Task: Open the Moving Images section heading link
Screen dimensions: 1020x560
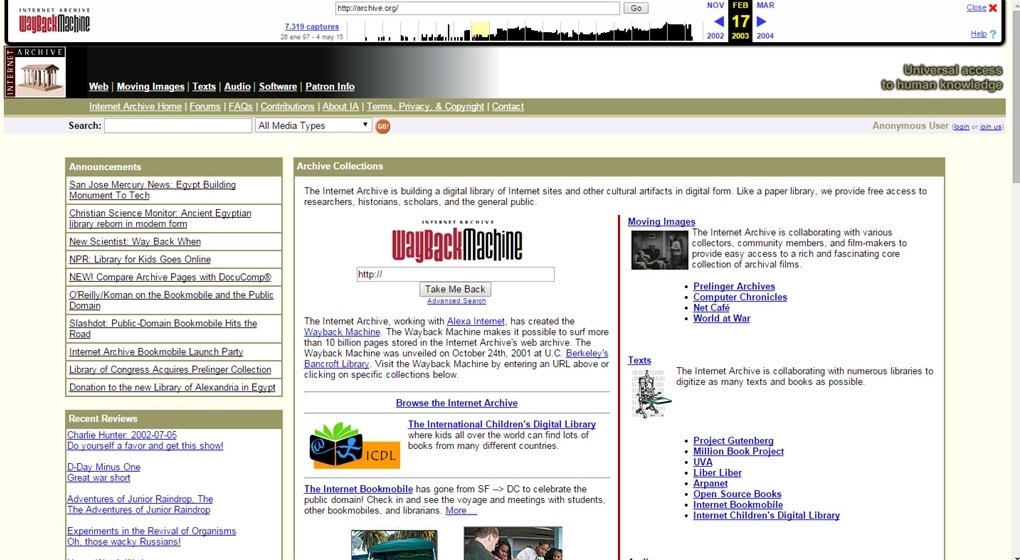Action: pyautogui.click(x=661, y=222)
